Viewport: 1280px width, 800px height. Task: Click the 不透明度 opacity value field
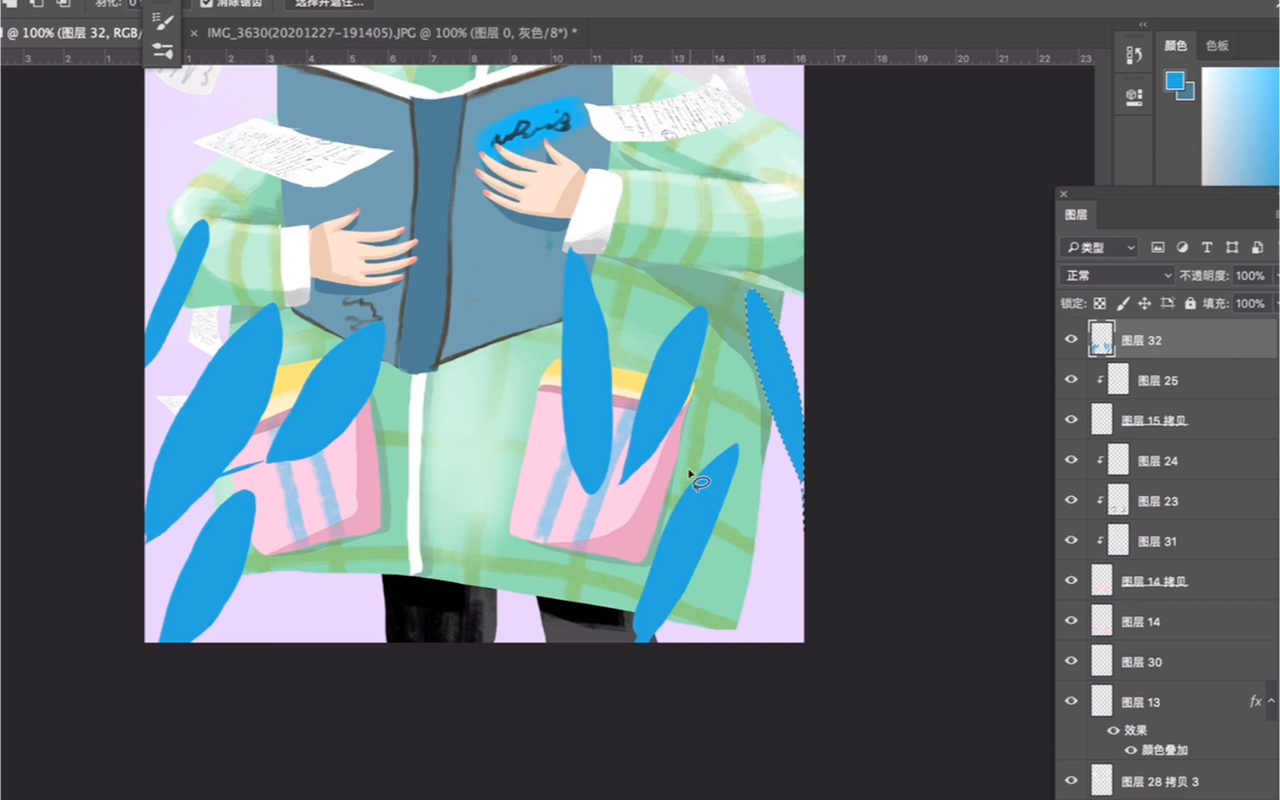click(1250, 276)
